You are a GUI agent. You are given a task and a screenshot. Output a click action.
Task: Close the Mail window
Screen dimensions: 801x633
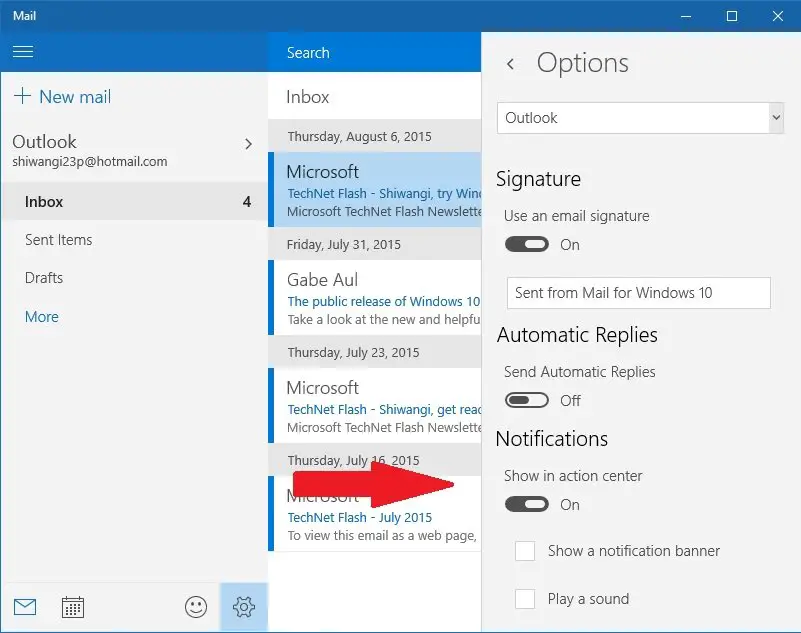click(x=778, y=16)
